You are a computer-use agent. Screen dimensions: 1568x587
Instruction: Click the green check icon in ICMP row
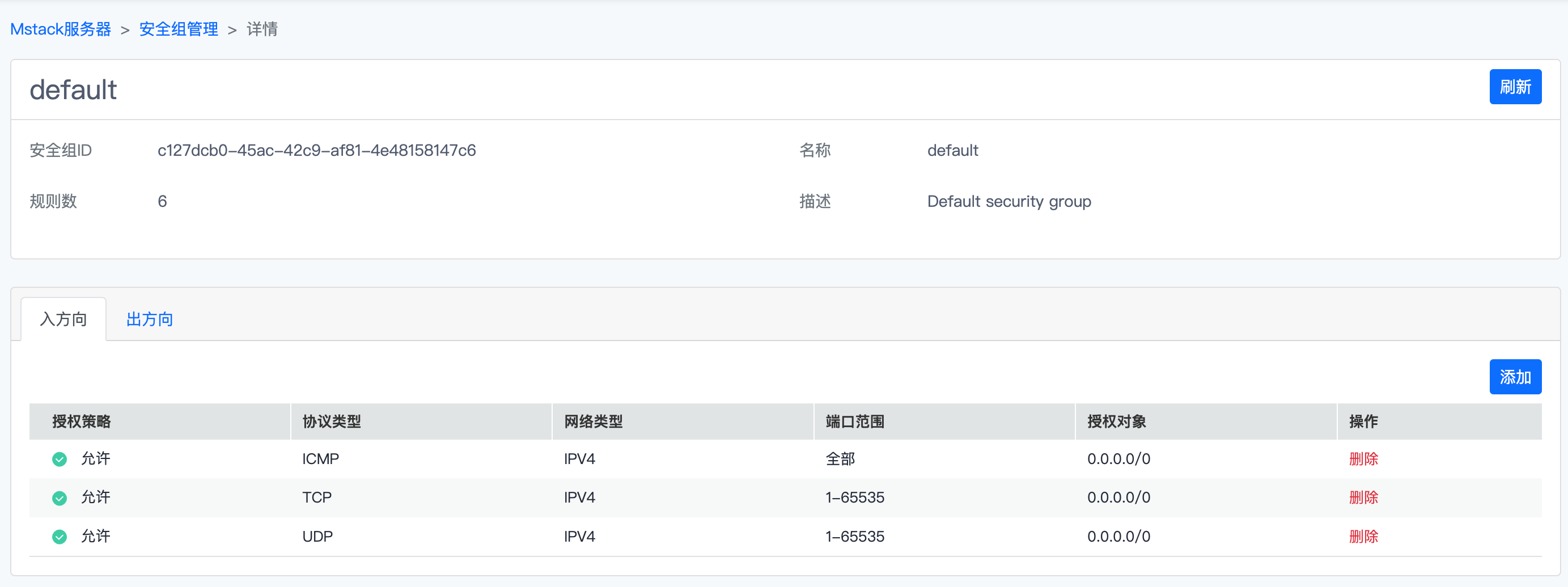point(60,460)
